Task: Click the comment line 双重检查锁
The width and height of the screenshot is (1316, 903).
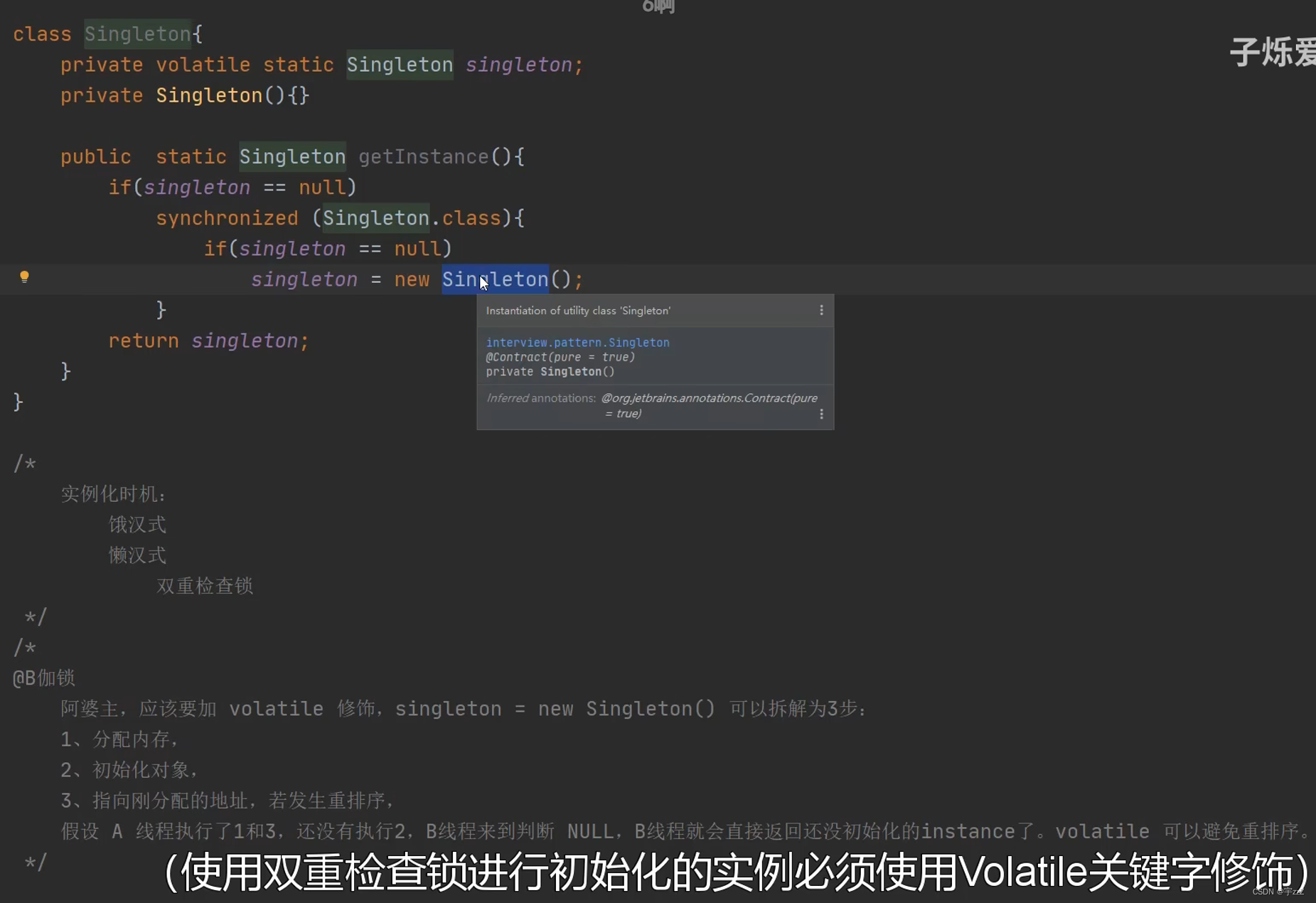Action: 205,586
